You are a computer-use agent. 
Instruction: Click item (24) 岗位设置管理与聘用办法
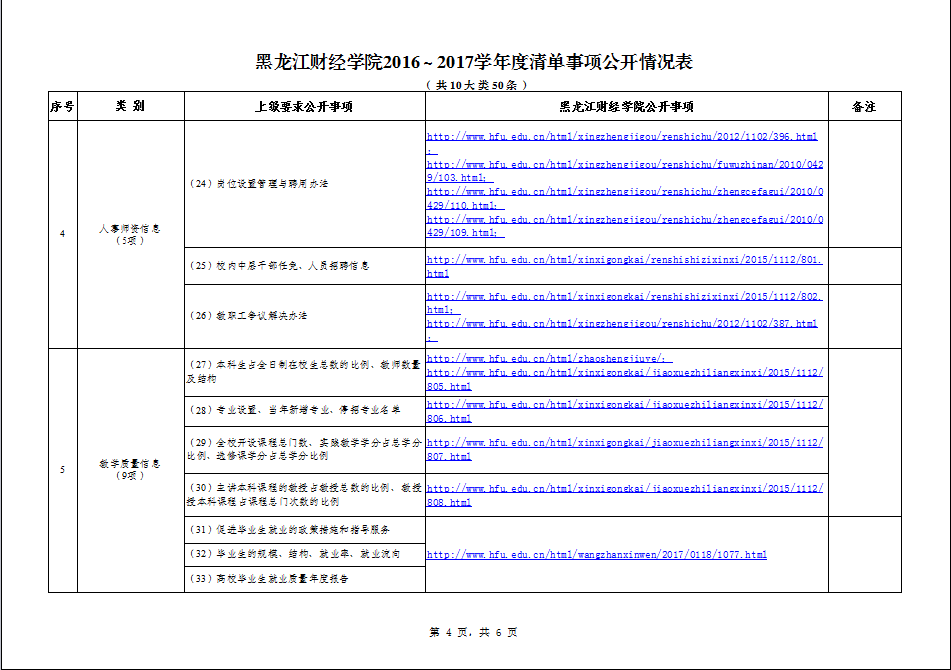(x=259, y=184)
